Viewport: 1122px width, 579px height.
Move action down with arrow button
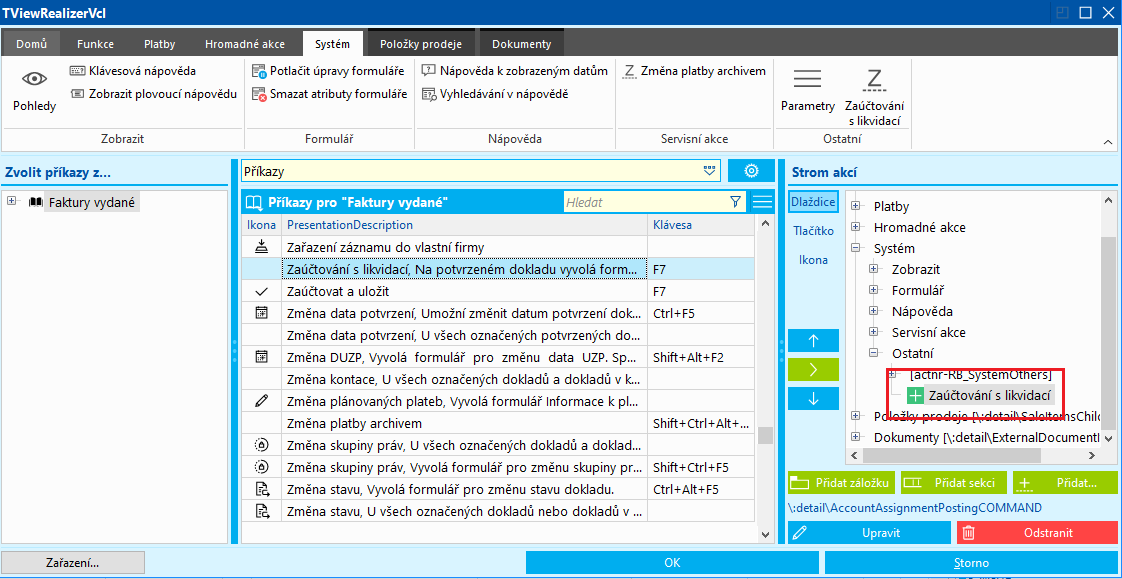point(813,399)
